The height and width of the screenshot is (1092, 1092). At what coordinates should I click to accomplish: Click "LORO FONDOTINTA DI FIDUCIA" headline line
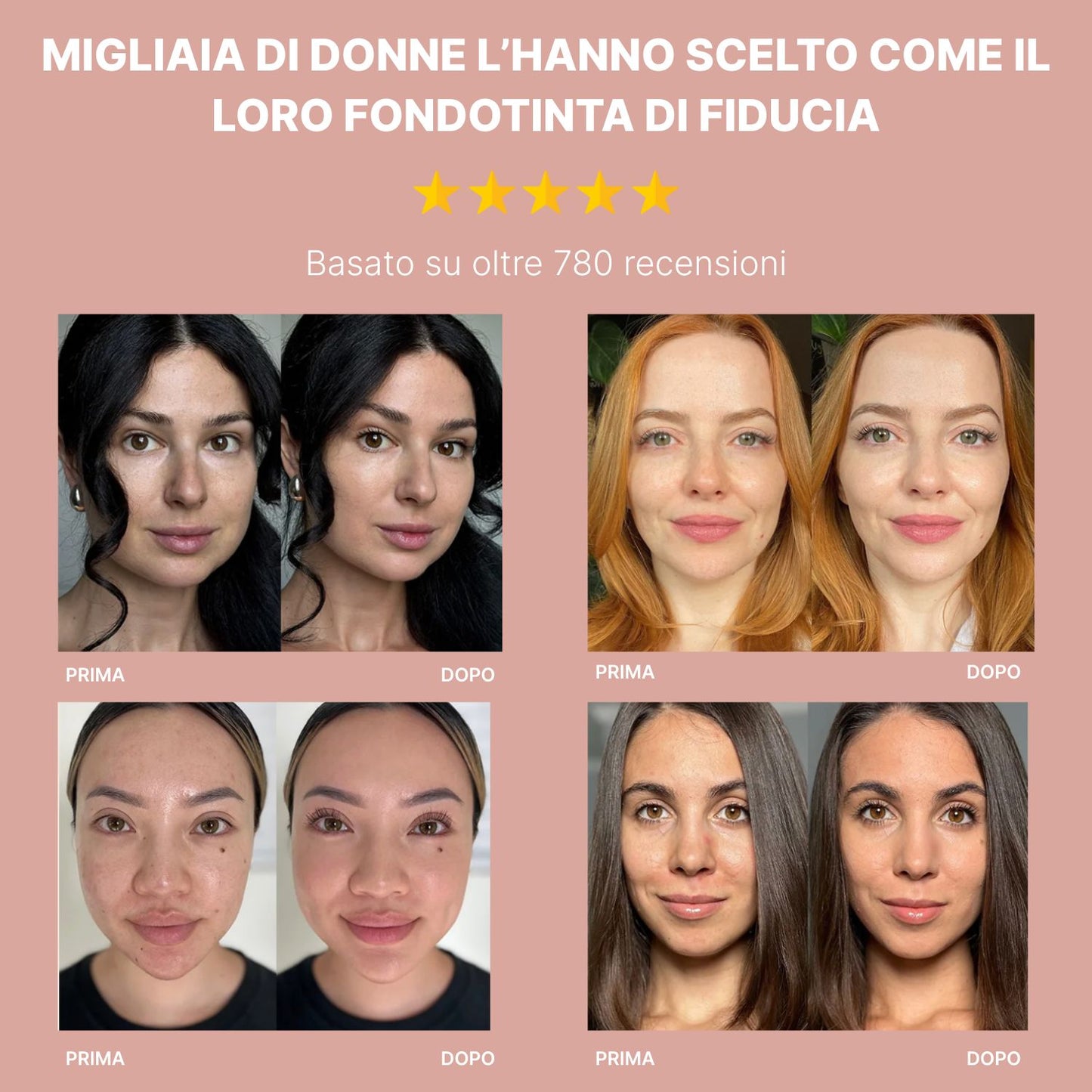tap(546, 116)
